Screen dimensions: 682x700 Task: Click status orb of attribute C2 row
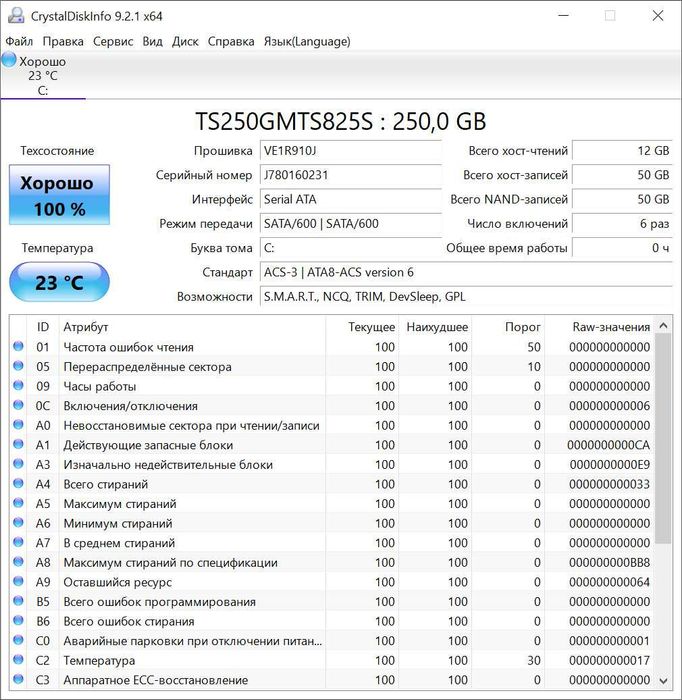tap(18, 659)
